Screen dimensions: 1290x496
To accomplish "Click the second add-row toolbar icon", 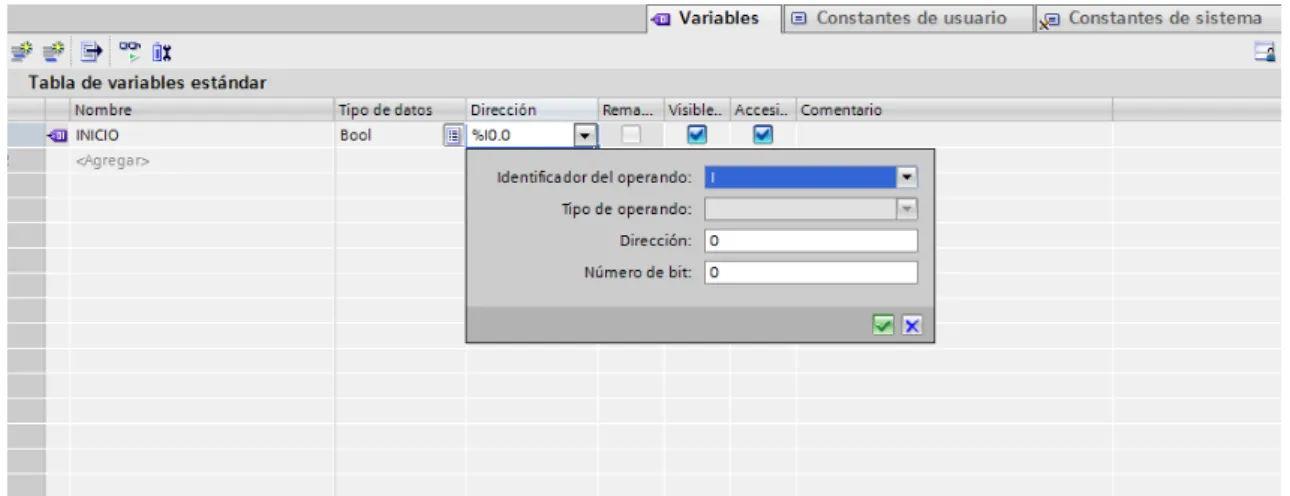I will [x=56, y=50].
